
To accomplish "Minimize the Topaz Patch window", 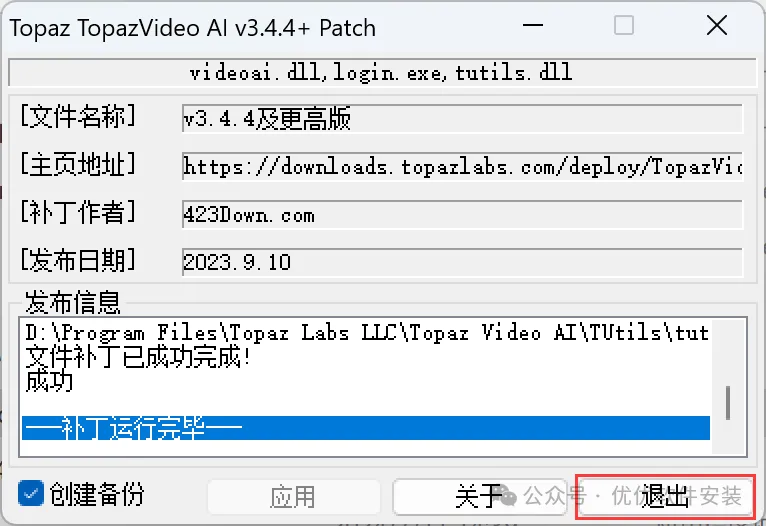I will [533, 25].
